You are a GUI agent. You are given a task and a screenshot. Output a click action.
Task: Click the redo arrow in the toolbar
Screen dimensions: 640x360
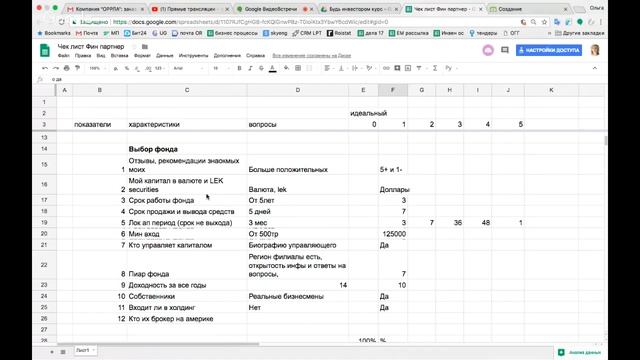point(56,68)
